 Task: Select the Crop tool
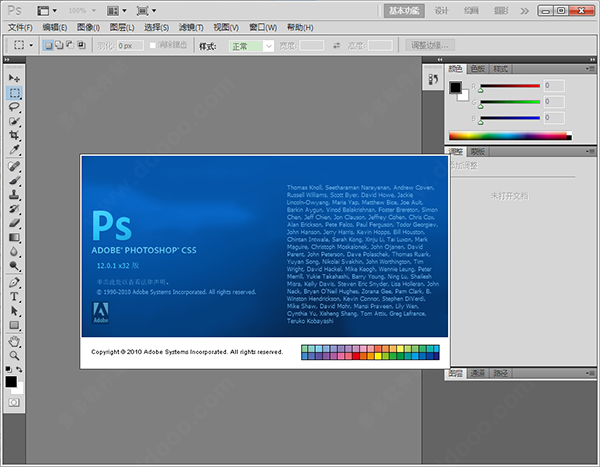pyautogui.click(x=14, y=135)
